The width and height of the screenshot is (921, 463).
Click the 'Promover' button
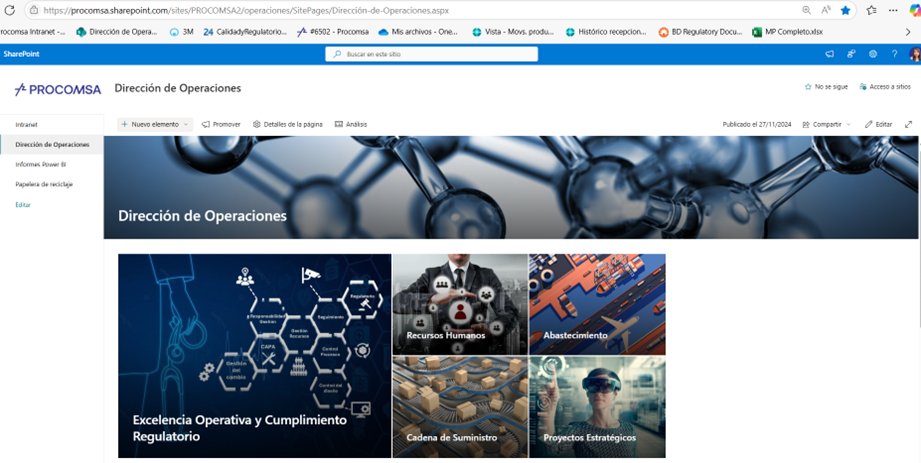tap(221, 124)
